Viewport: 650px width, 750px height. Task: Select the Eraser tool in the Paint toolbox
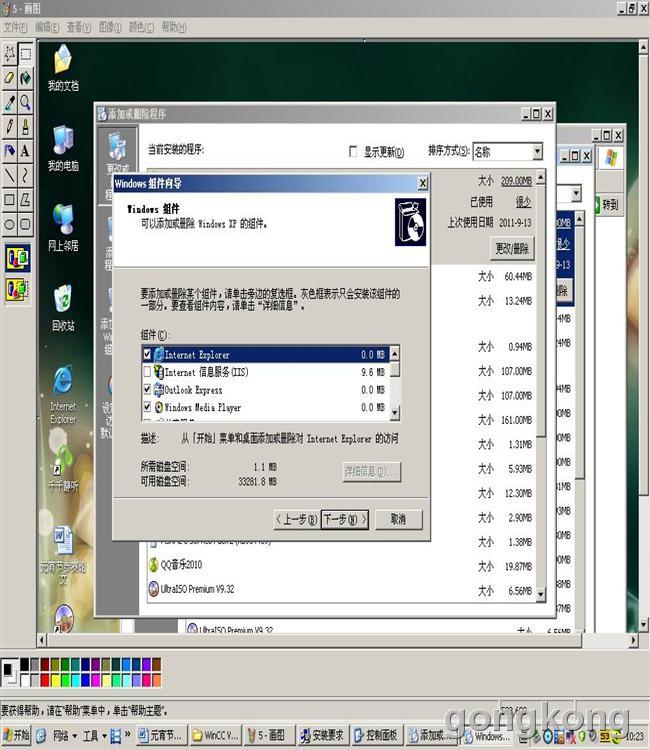tap(9, 77)
